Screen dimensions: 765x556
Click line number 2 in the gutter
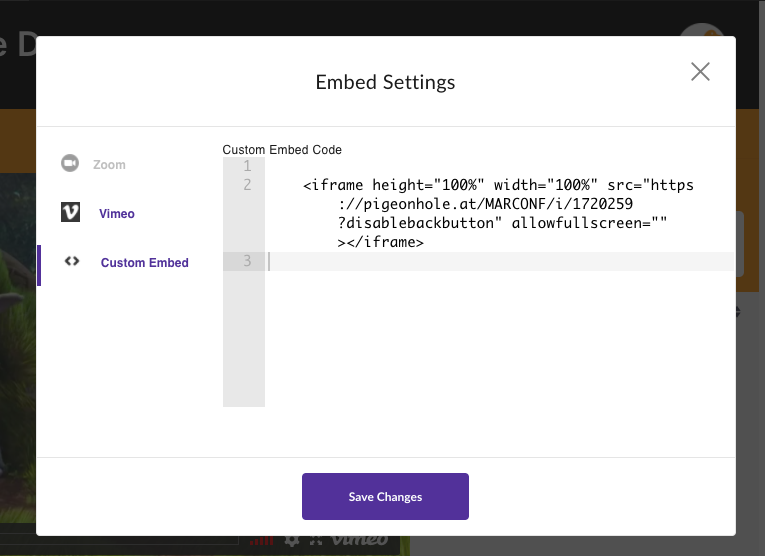coord(246,185)
